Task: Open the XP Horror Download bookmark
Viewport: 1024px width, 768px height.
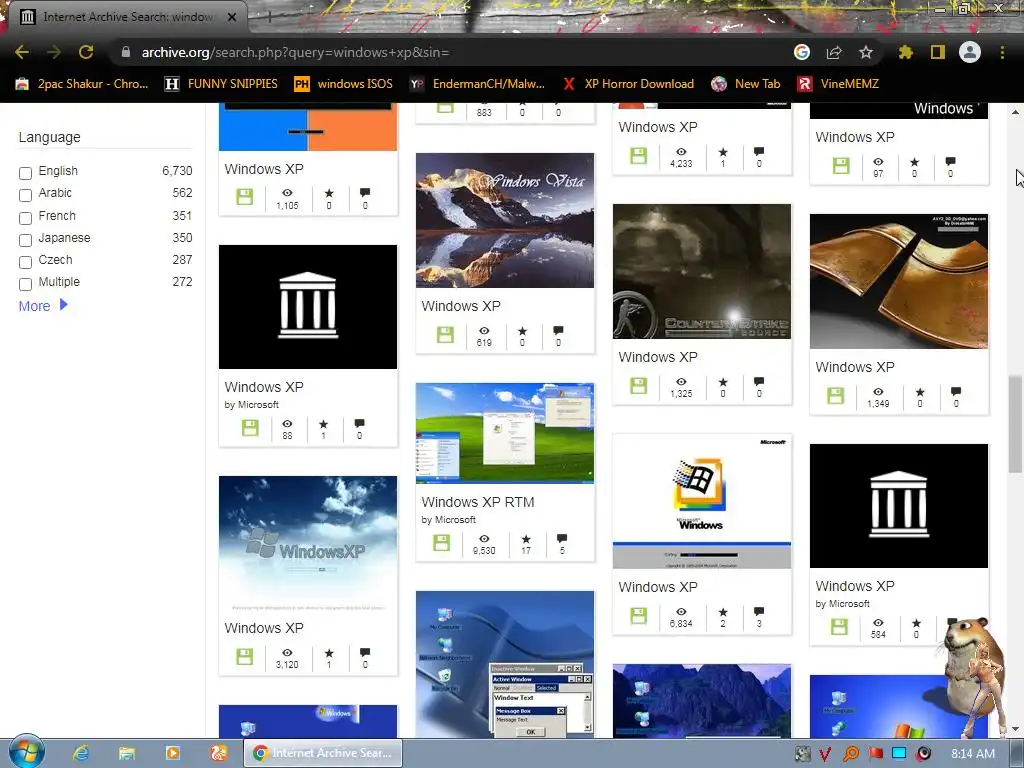Action: tap(628, 84)
